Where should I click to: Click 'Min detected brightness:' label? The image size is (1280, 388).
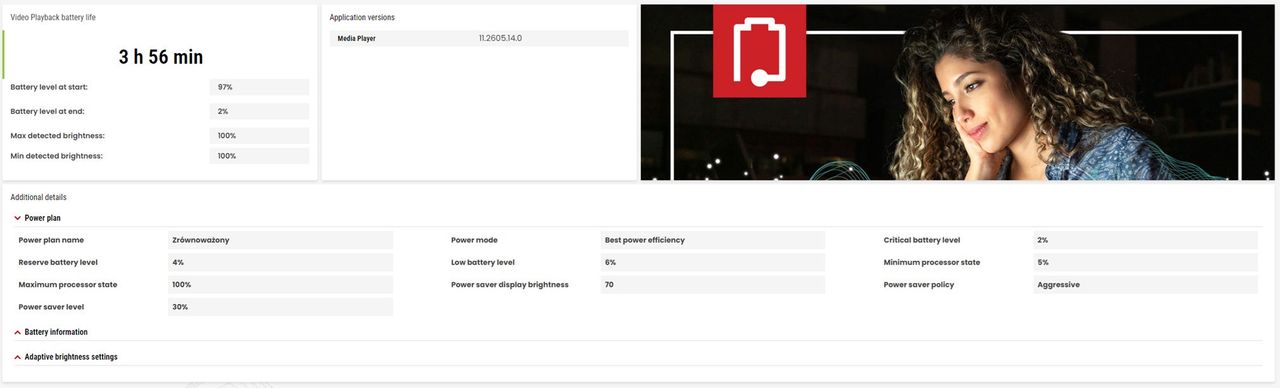56,156
